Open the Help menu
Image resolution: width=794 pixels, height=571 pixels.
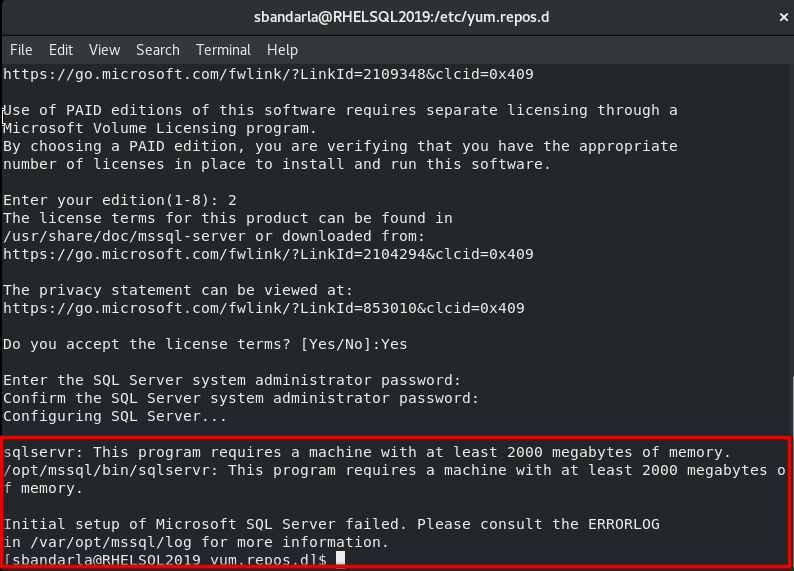[x=282, y=49]
